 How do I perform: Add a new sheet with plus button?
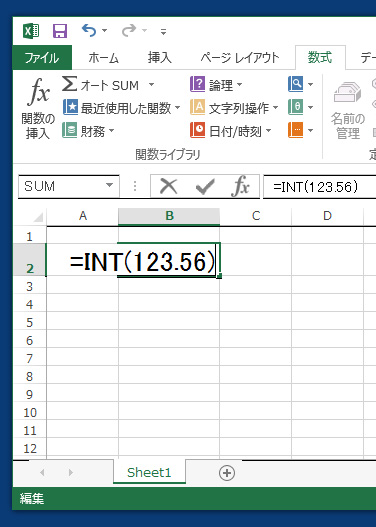(227, 473)
